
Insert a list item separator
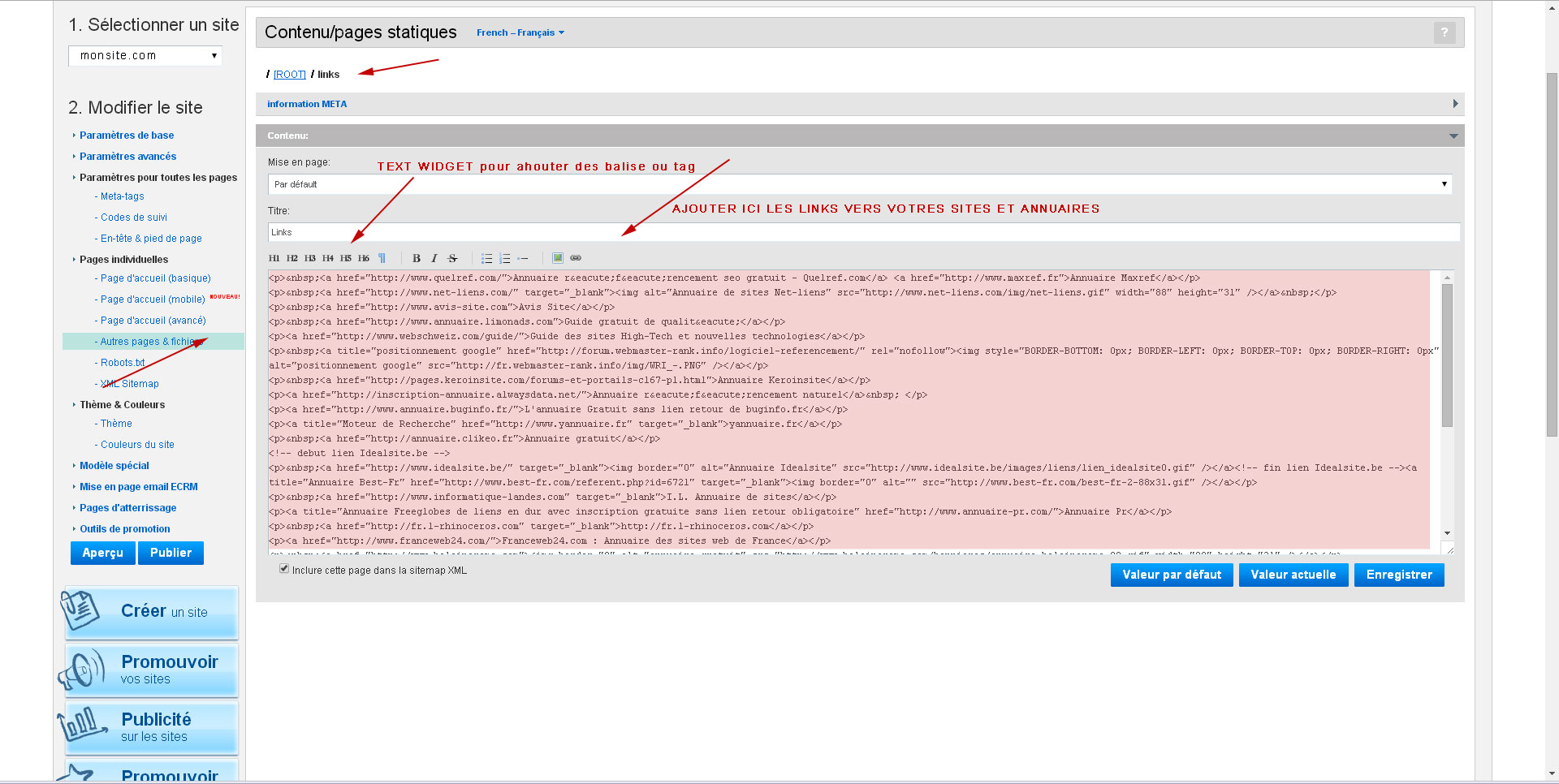point(523,258)
